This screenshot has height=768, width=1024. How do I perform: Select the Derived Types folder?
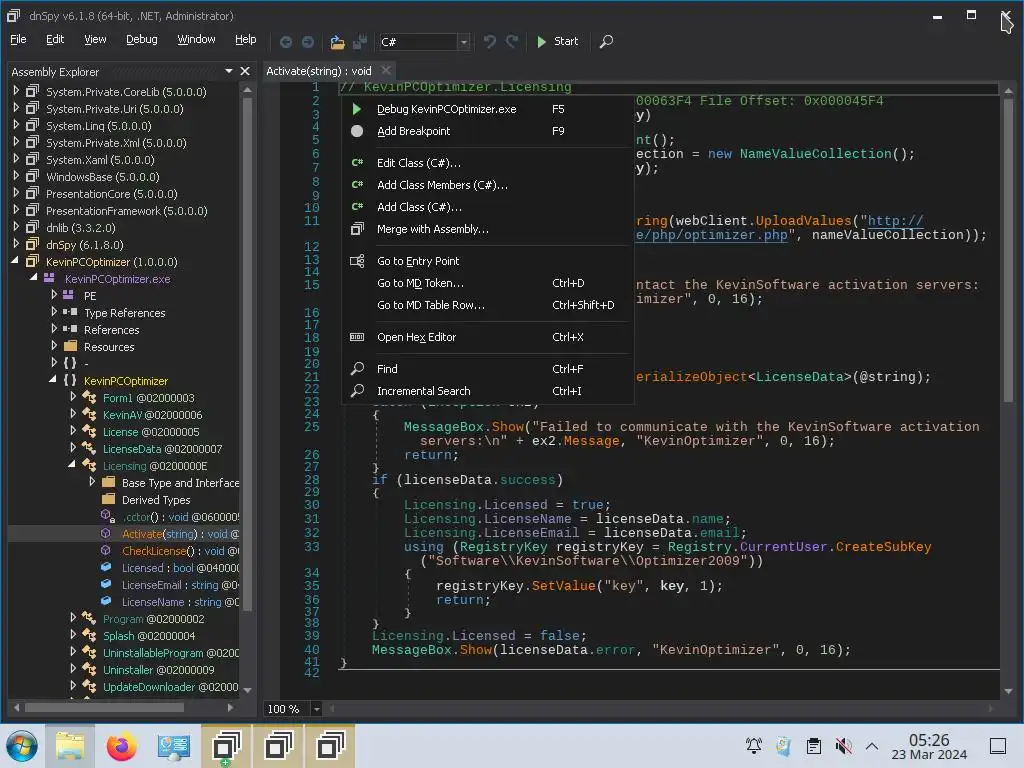click(156, 500)
